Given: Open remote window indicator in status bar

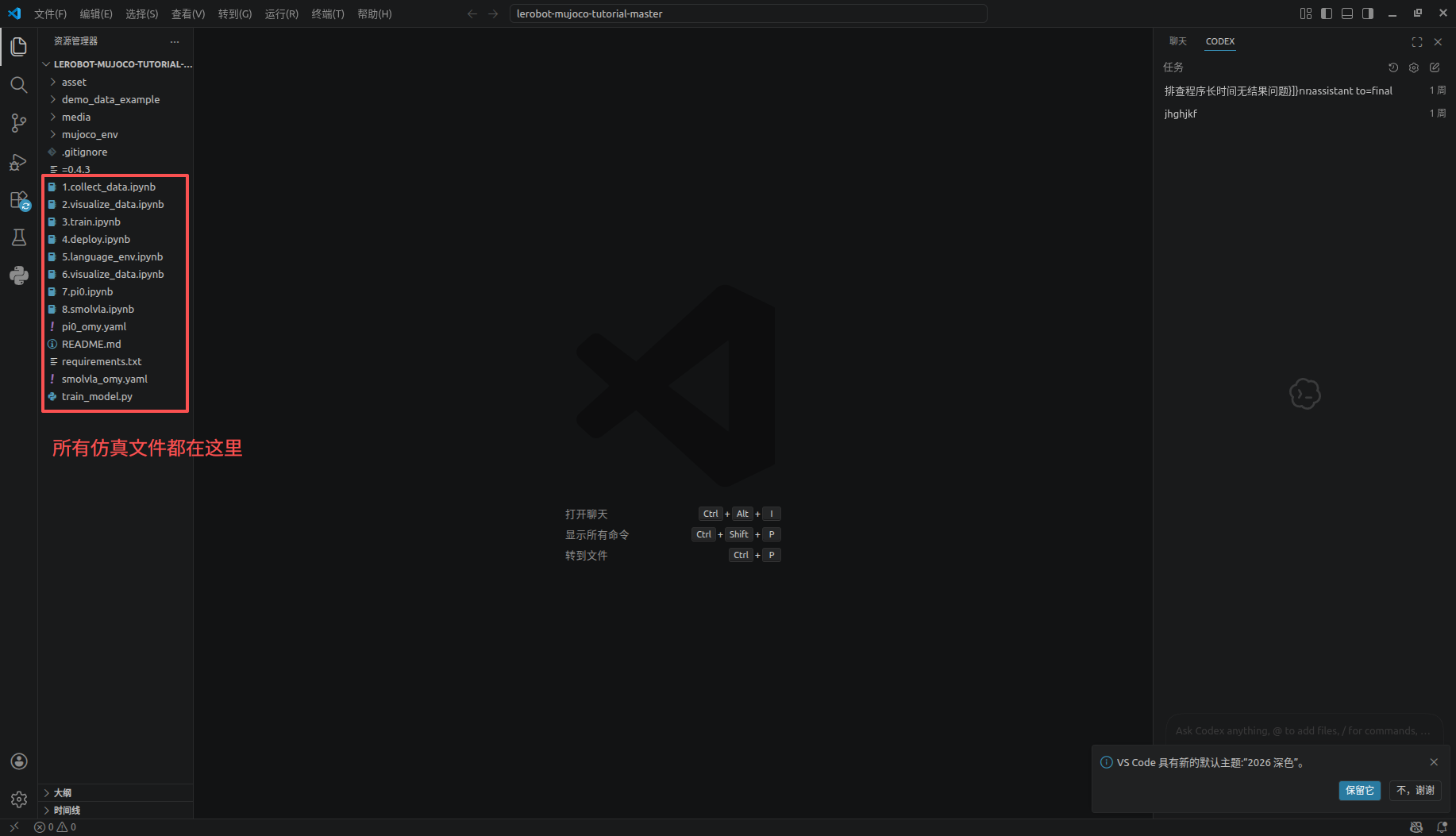Looking at the screenshot, I should click(x=14, y=827).
